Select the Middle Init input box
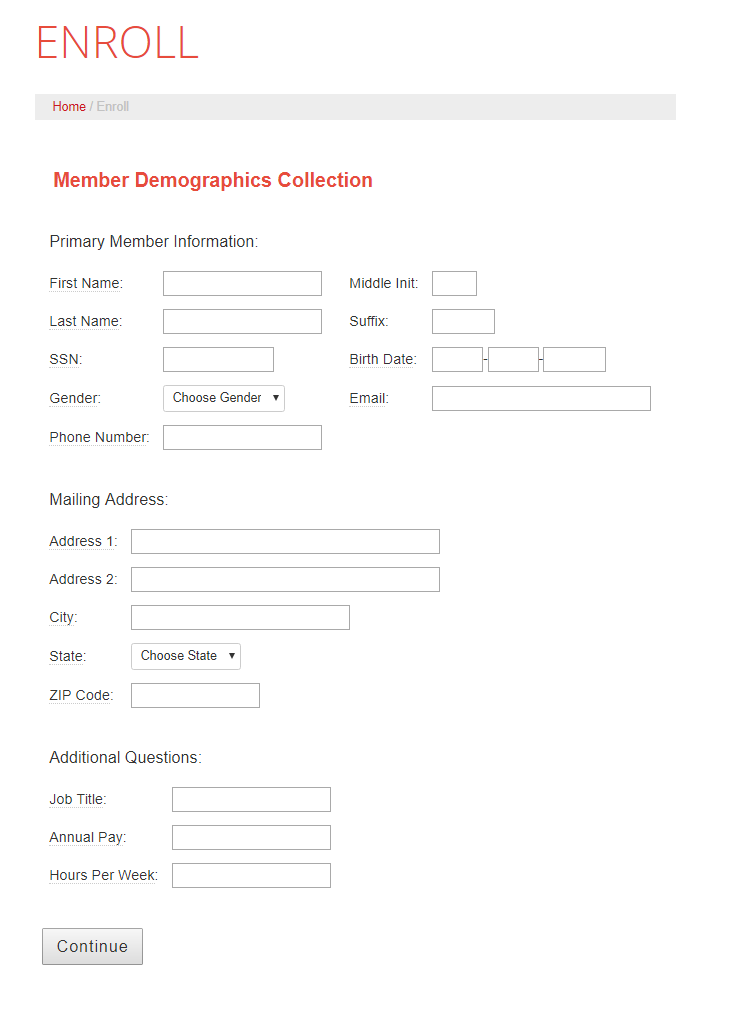The image size is (729, 1009). (x=454, y=284)
